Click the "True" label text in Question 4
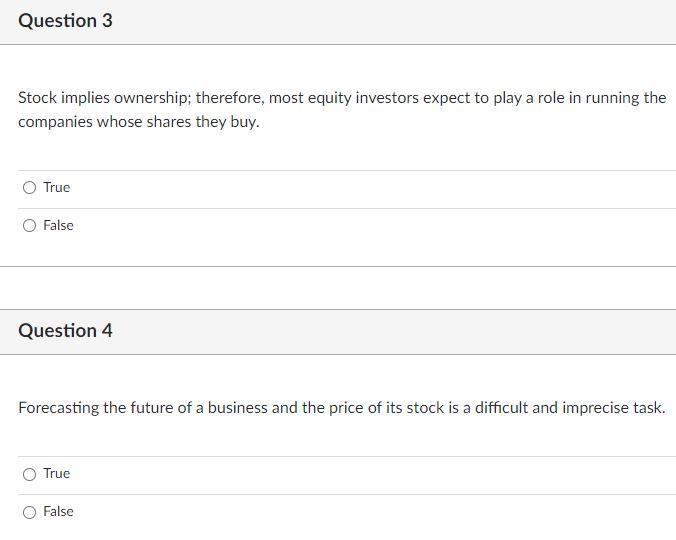The image size is (676, 540). click(57, 473)
